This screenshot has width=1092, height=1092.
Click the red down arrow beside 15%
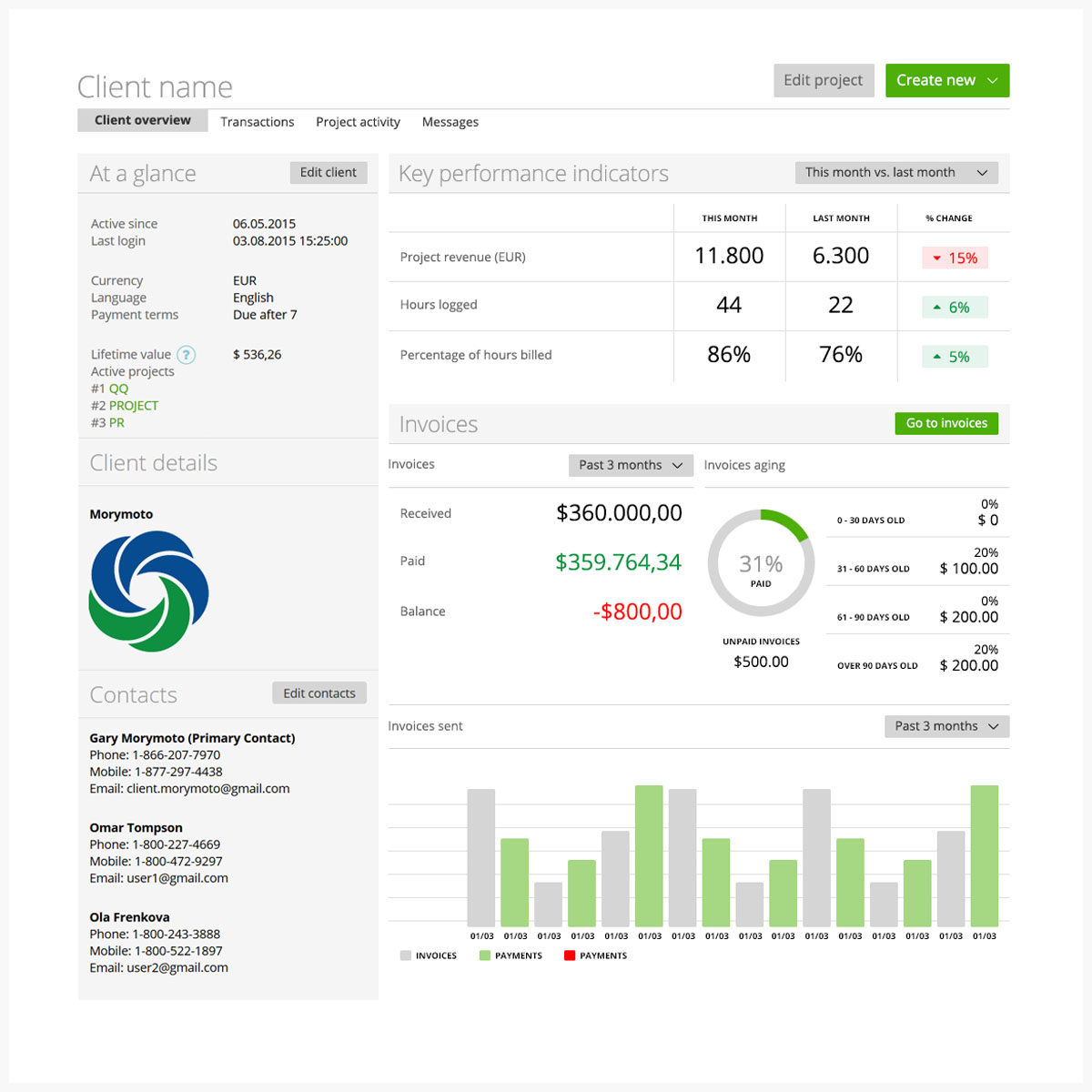[936, 258]
